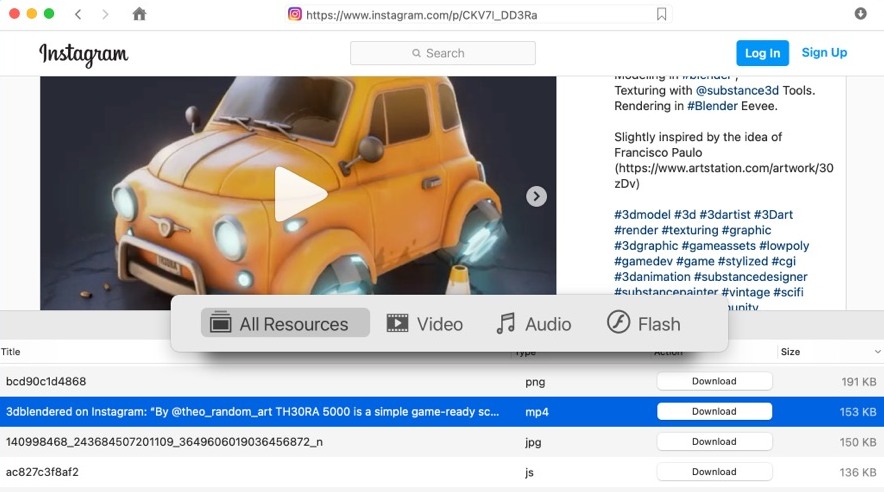Image resolution: width=884 pixels, height=492 pixels.
Task: Focus the Instagram Search box
Action: click(x=443, y=53)
